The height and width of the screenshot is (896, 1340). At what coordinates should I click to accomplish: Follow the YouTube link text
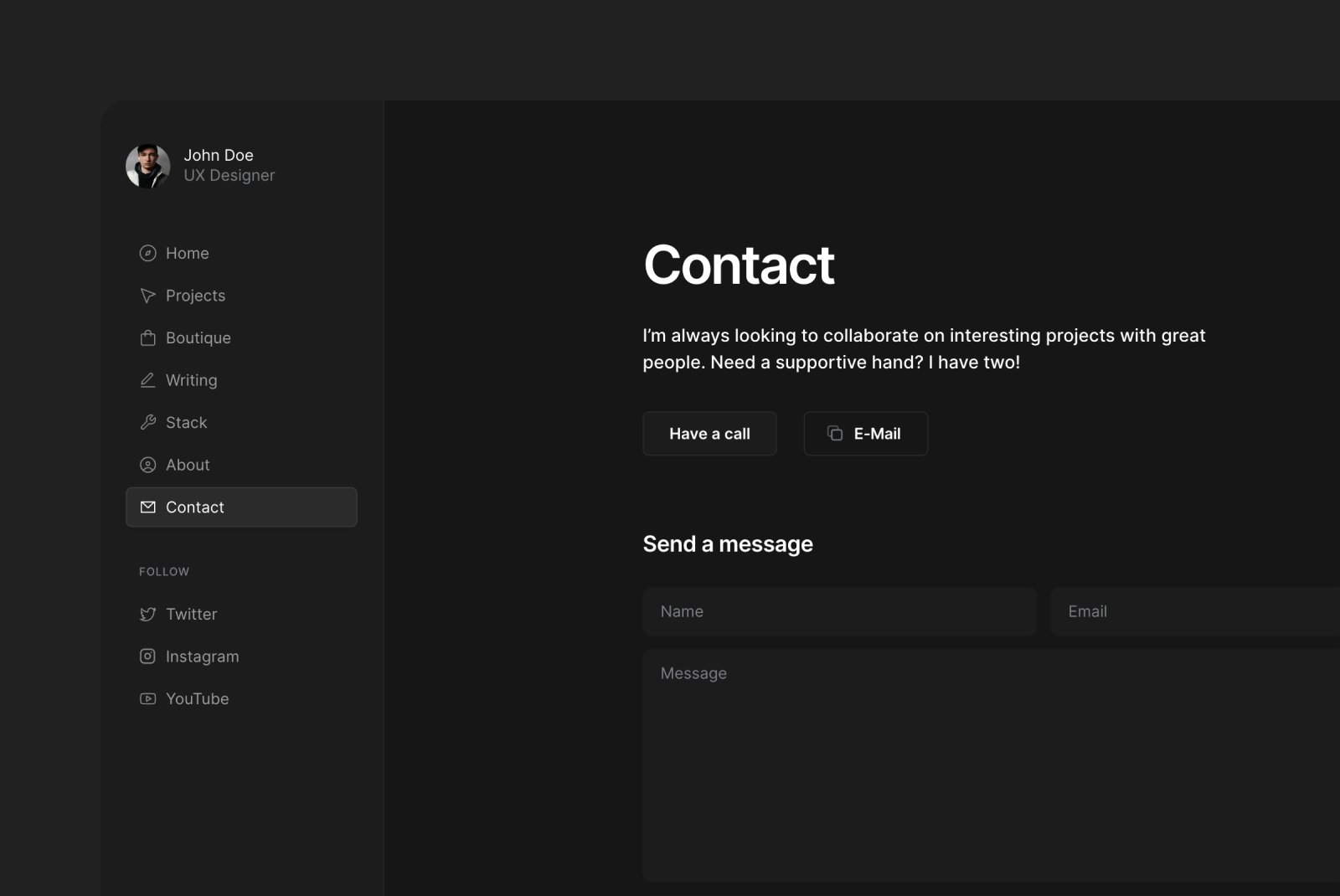click(198, 698)
